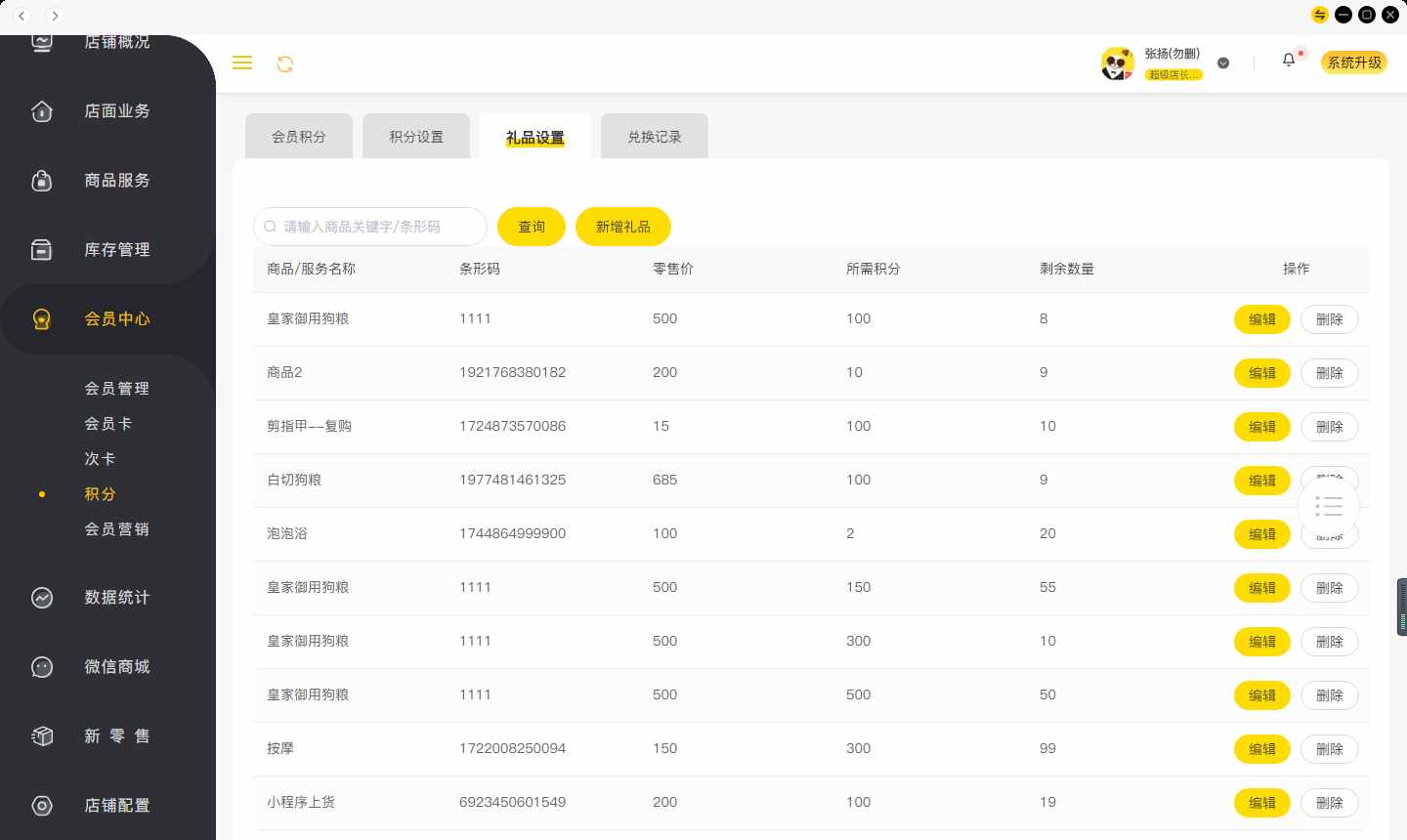Select the 礼品设置 tab
Viewport: 1407px width, 840px height.
[x=535, y=137]
